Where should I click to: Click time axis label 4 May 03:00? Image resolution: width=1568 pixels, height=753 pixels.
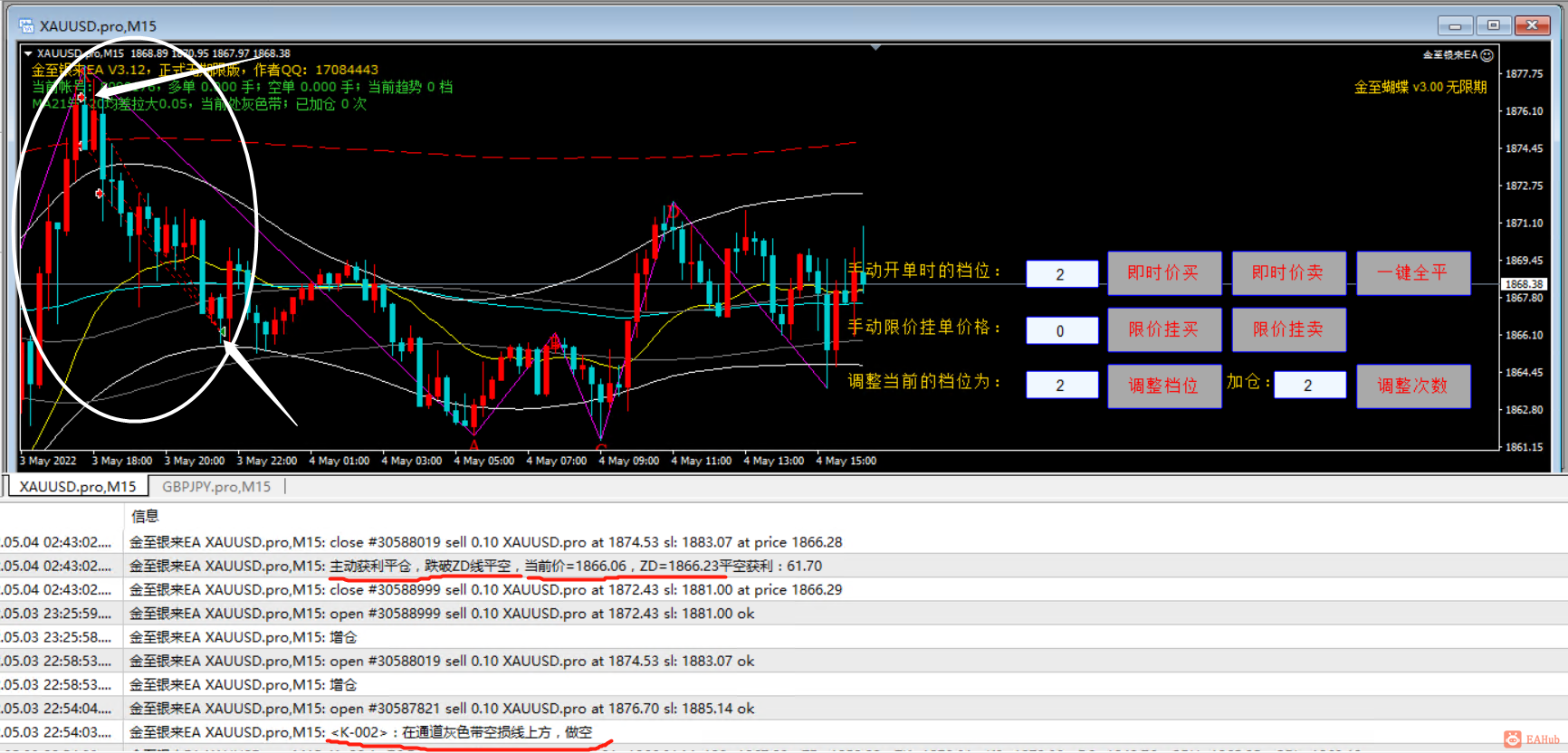pyautogui.click(x=412, y=461)
